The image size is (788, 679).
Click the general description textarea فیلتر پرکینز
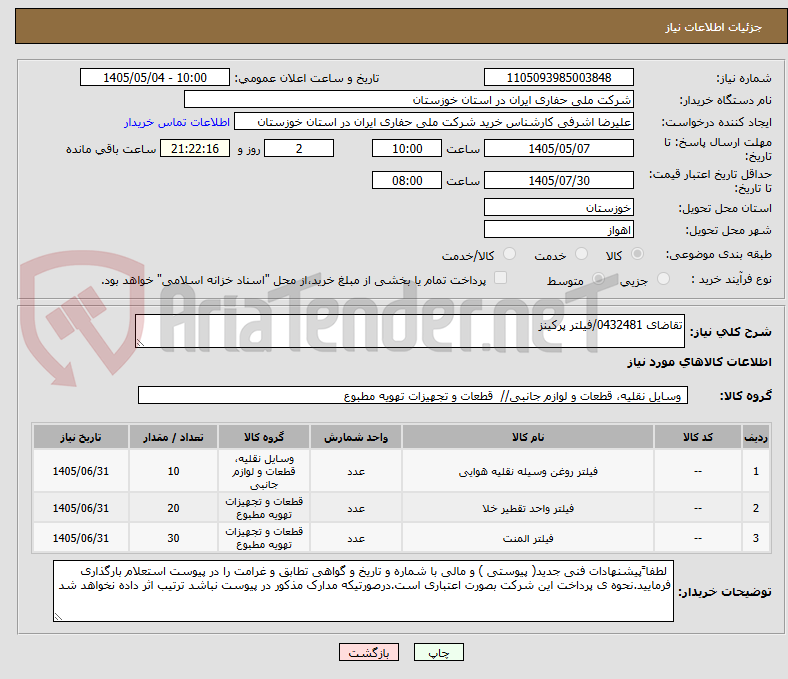410,331
